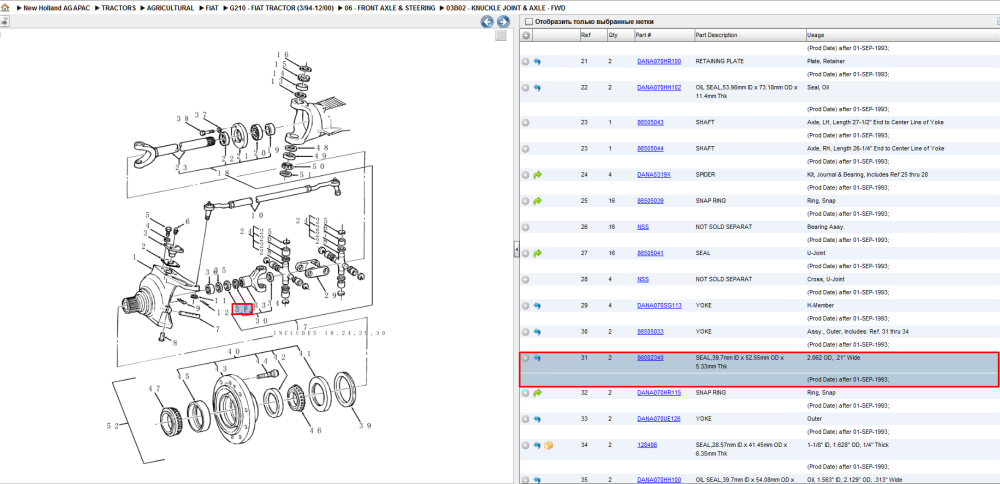The width and height of the screenshot is (1000, 484).
Task: Click the 'H-Member' usage text
Action: pyautogui.click(x=821, y=305)
